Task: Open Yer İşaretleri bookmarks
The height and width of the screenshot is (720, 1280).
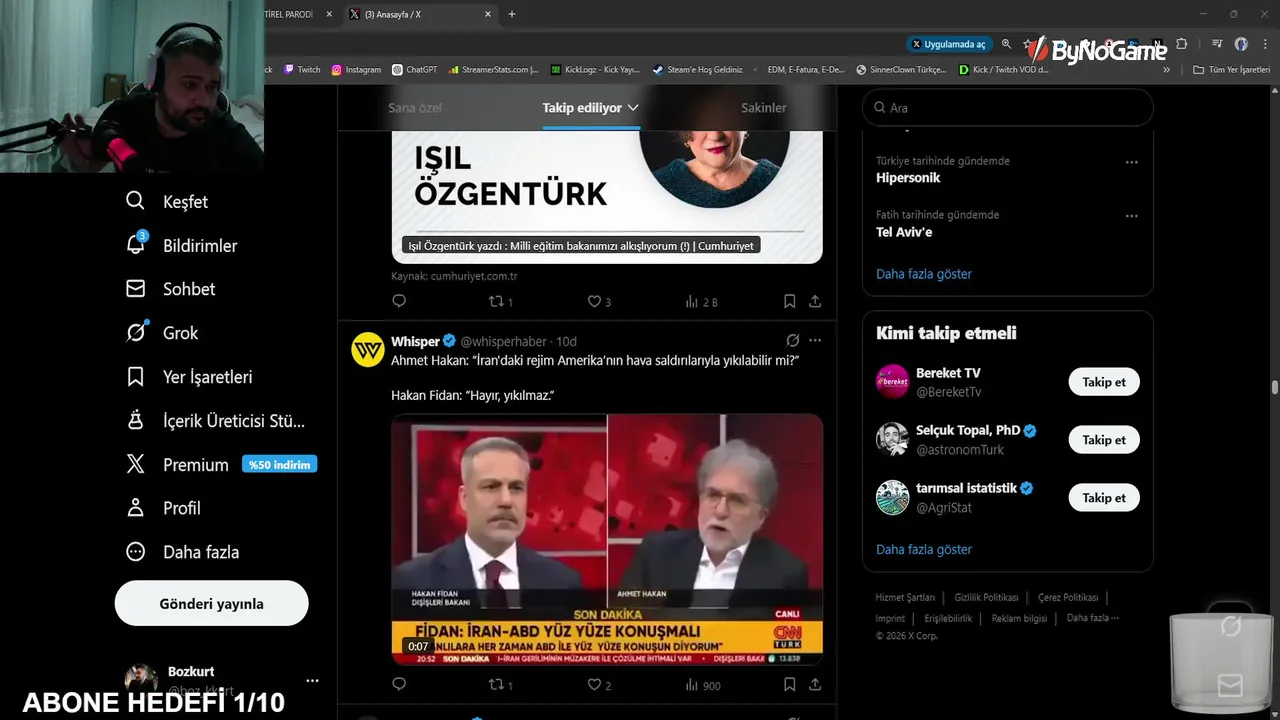Action: (x=188, y=376)
